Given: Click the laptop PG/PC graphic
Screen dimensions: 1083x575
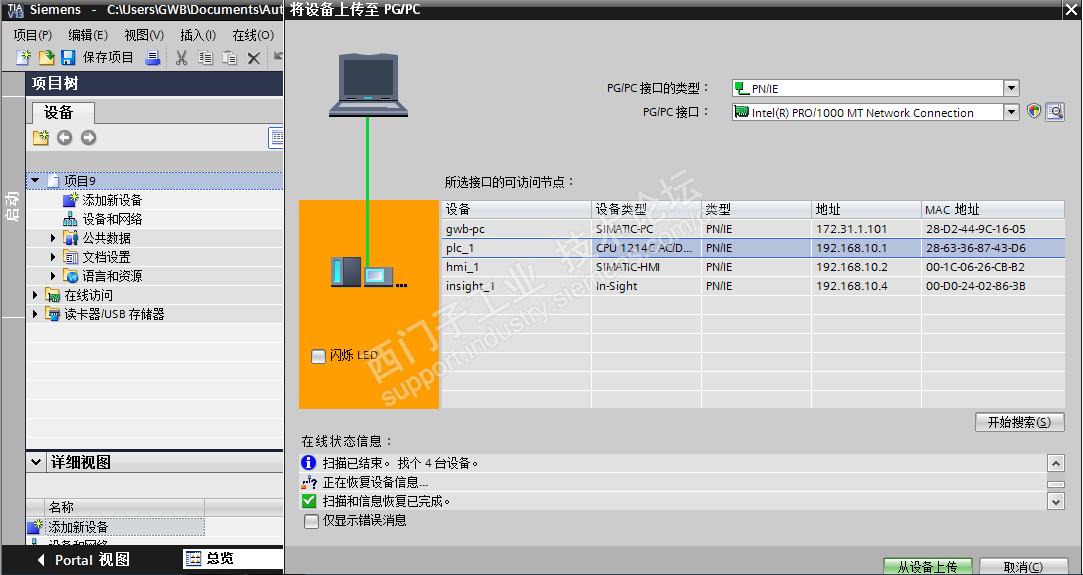Looking at the screenshot, I should pos(368,85).
